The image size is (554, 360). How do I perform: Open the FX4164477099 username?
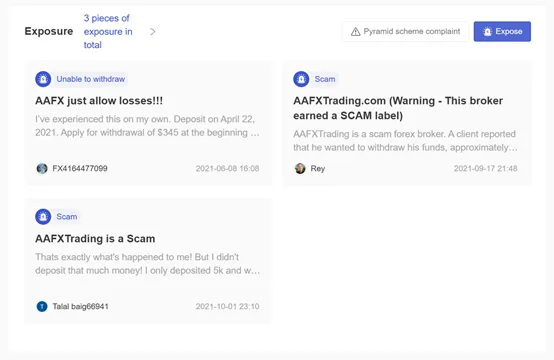[80, 169]
